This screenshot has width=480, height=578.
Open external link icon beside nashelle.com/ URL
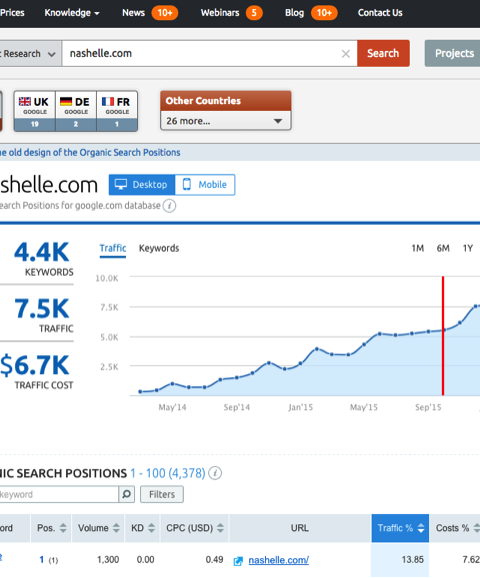click(238, 561)
